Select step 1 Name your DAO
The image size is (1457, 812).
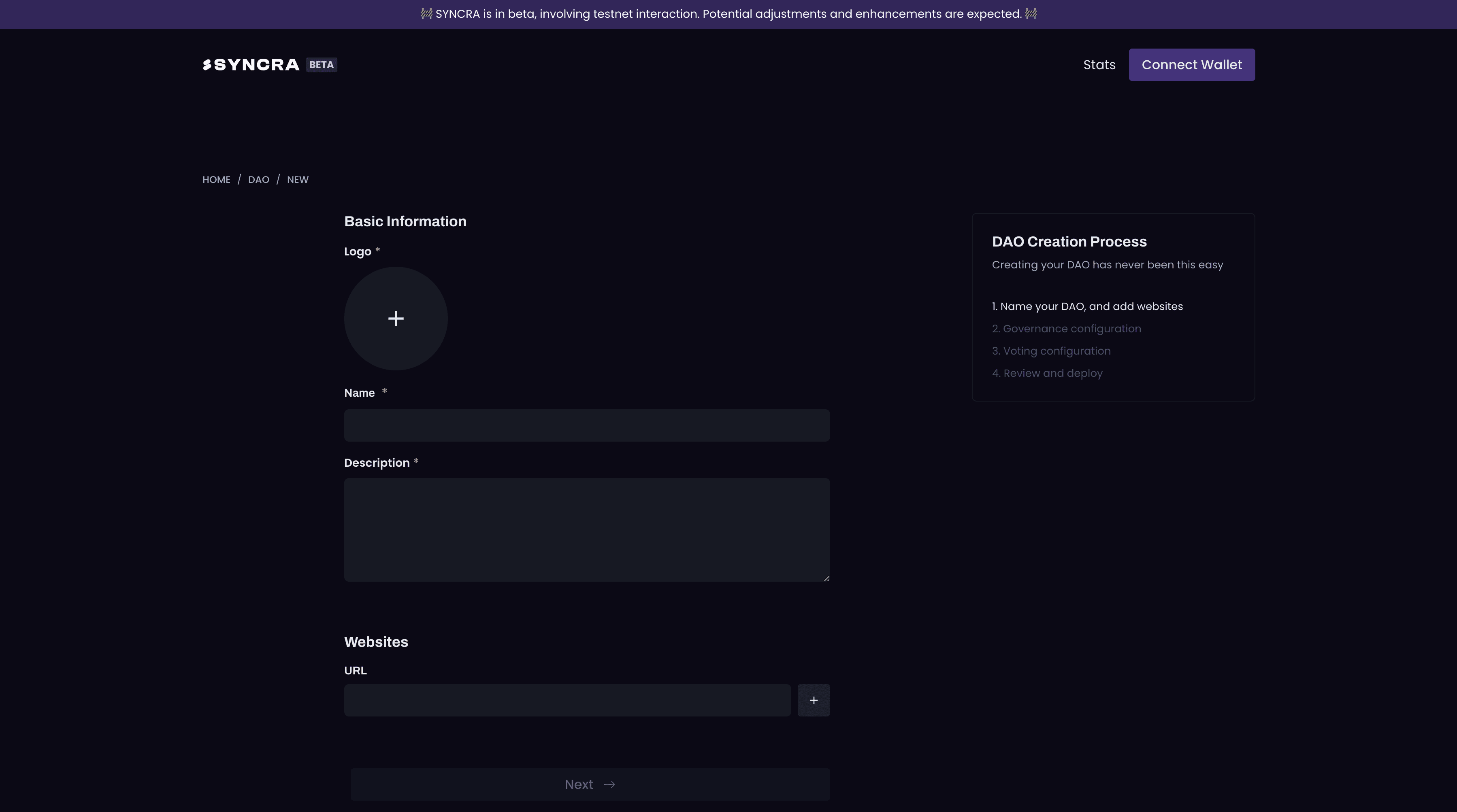[1087, 306]
